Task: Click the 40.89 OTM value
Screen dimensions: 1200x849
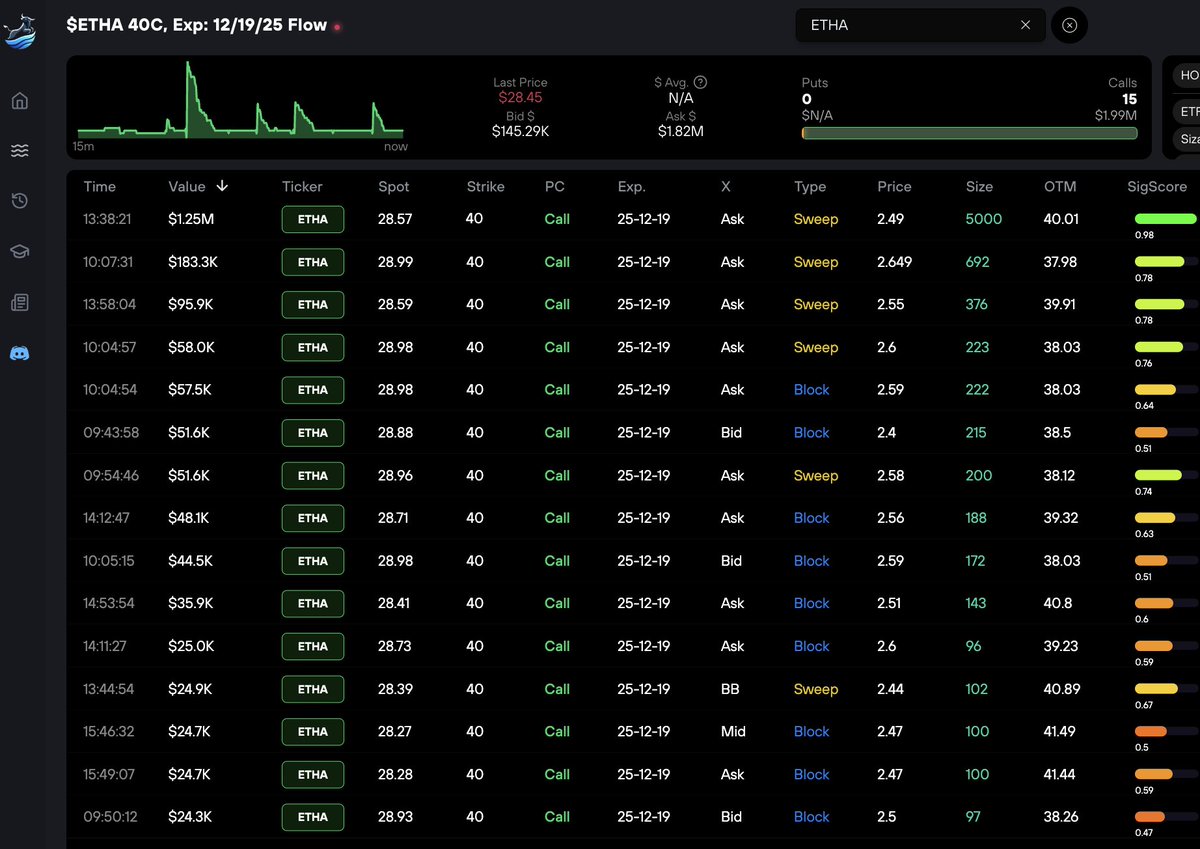Action: (1062, 689)
